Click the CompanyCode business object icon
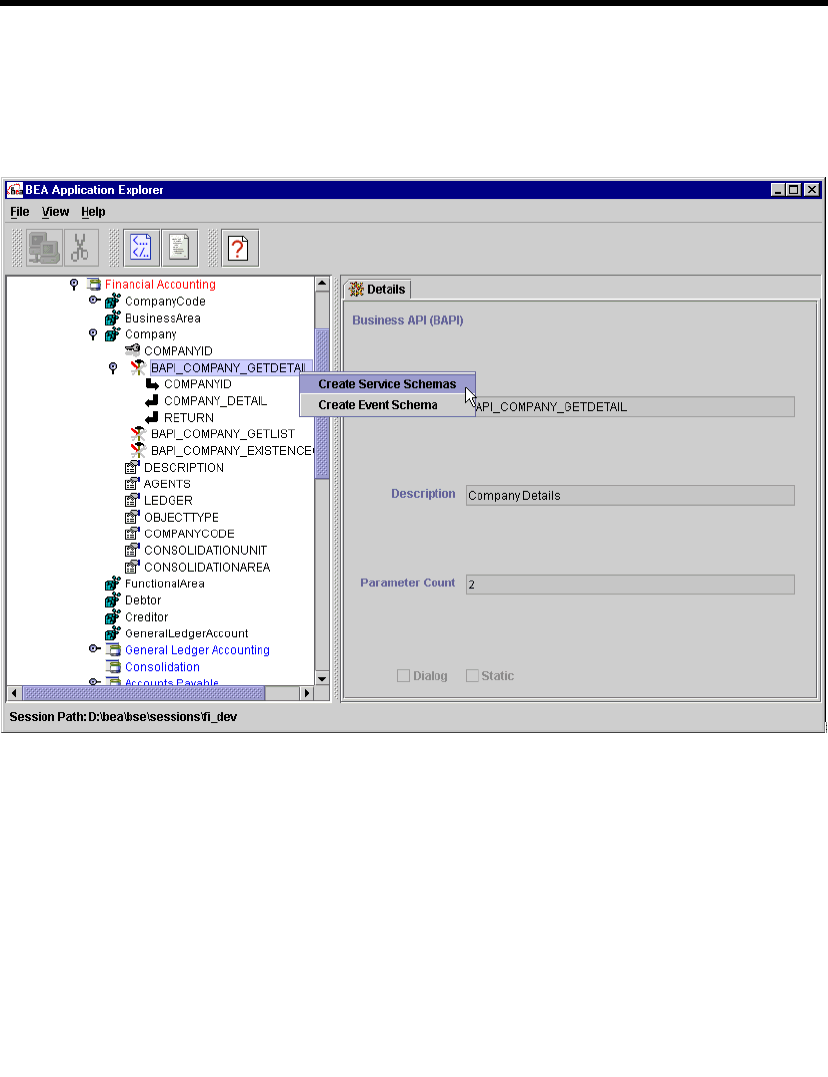 [x=113, y=301]
